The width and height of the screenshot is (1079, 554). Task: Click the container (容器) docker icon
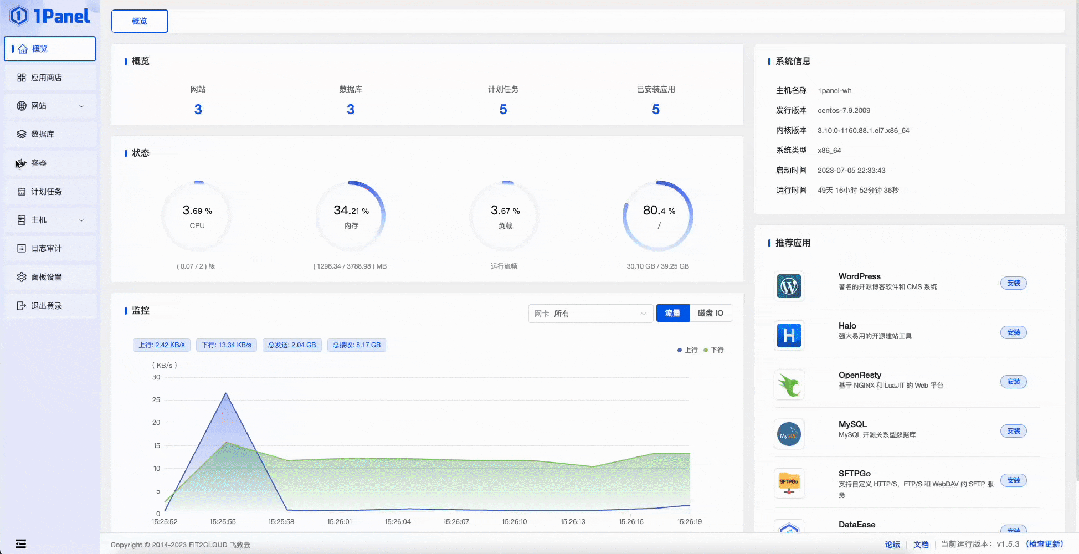tap(21, 163)
